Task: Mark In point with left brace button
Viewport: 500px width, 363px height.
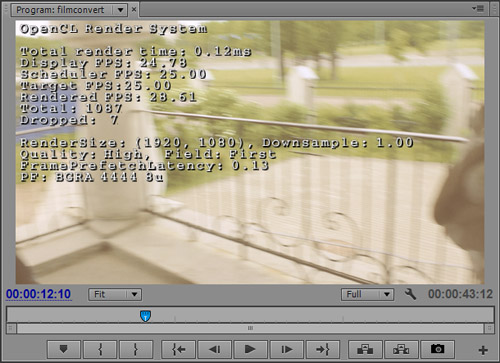Action: coord(100,349)
